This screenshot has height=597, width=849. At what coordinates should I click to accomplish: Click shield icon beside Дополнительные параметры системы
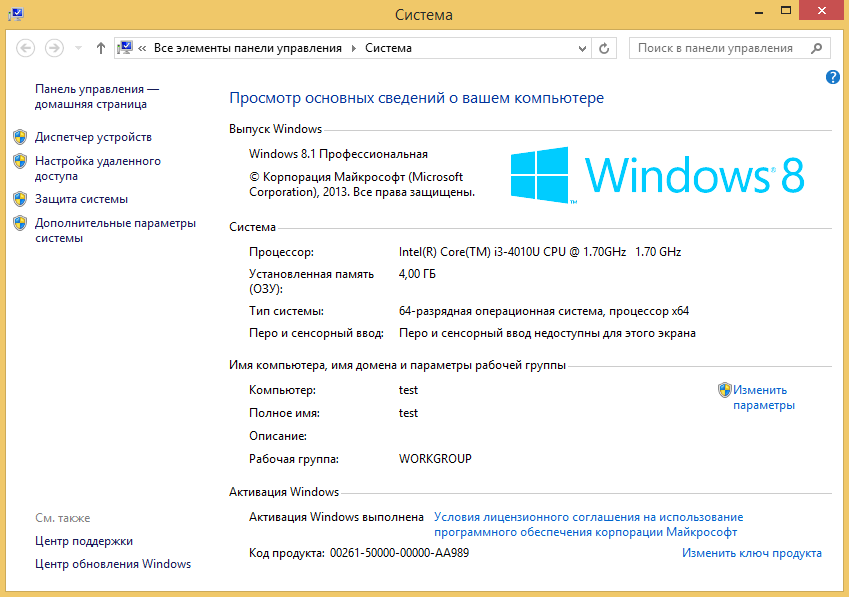pos(20,222)
